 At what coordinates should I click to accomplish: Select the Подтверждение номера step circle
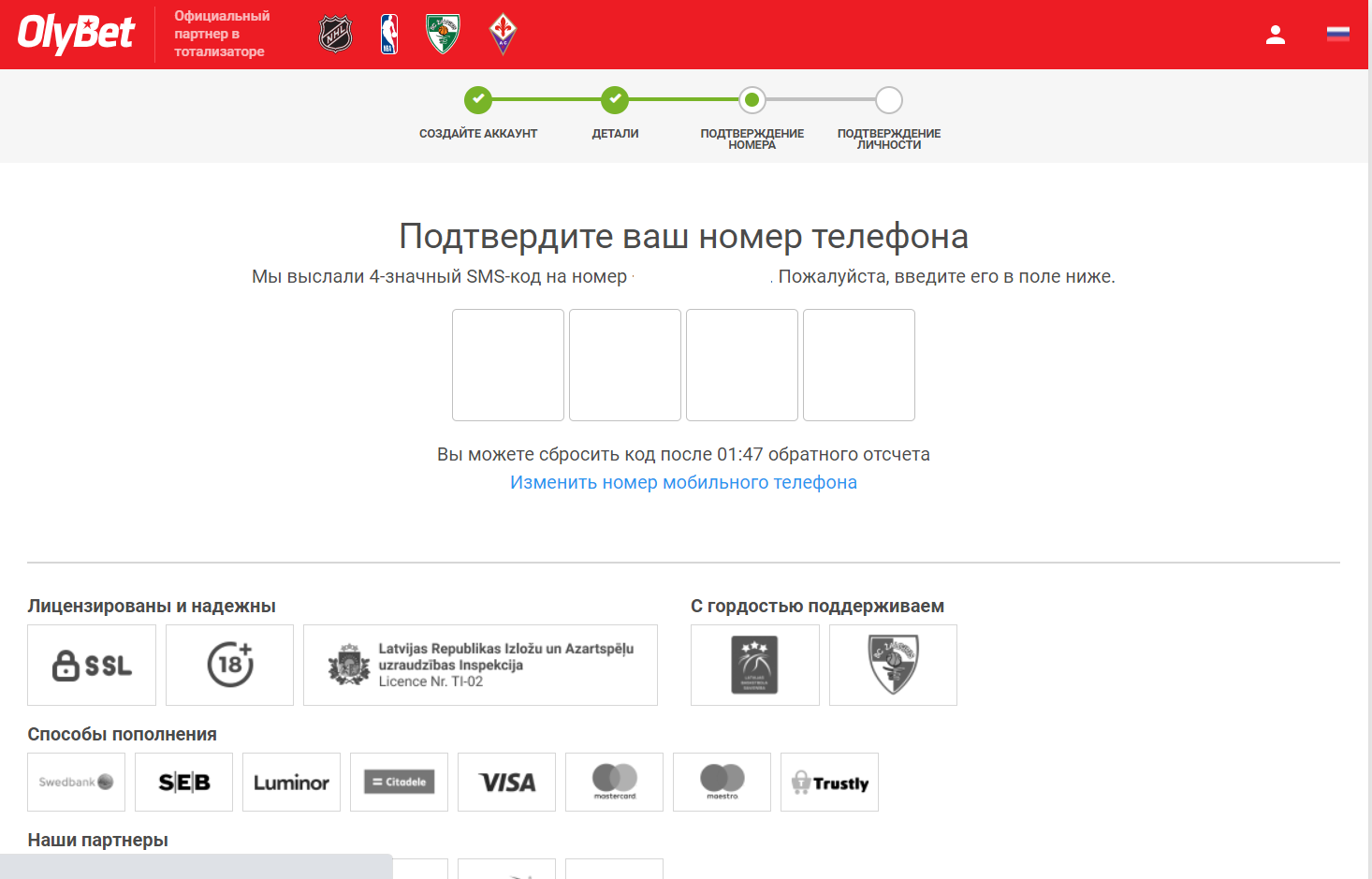tap(752, 99)
